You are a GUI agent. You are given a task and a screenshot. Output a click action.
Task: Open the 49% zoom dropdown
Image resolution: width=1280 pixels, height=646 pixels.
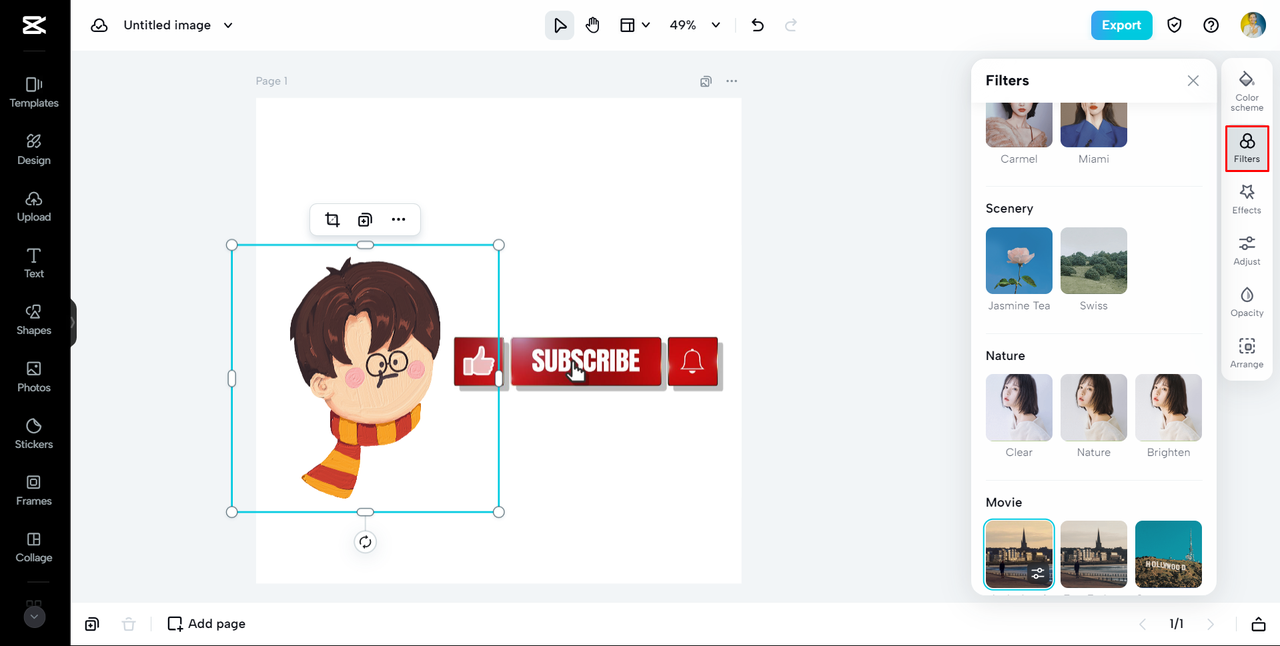click(695, 25)
